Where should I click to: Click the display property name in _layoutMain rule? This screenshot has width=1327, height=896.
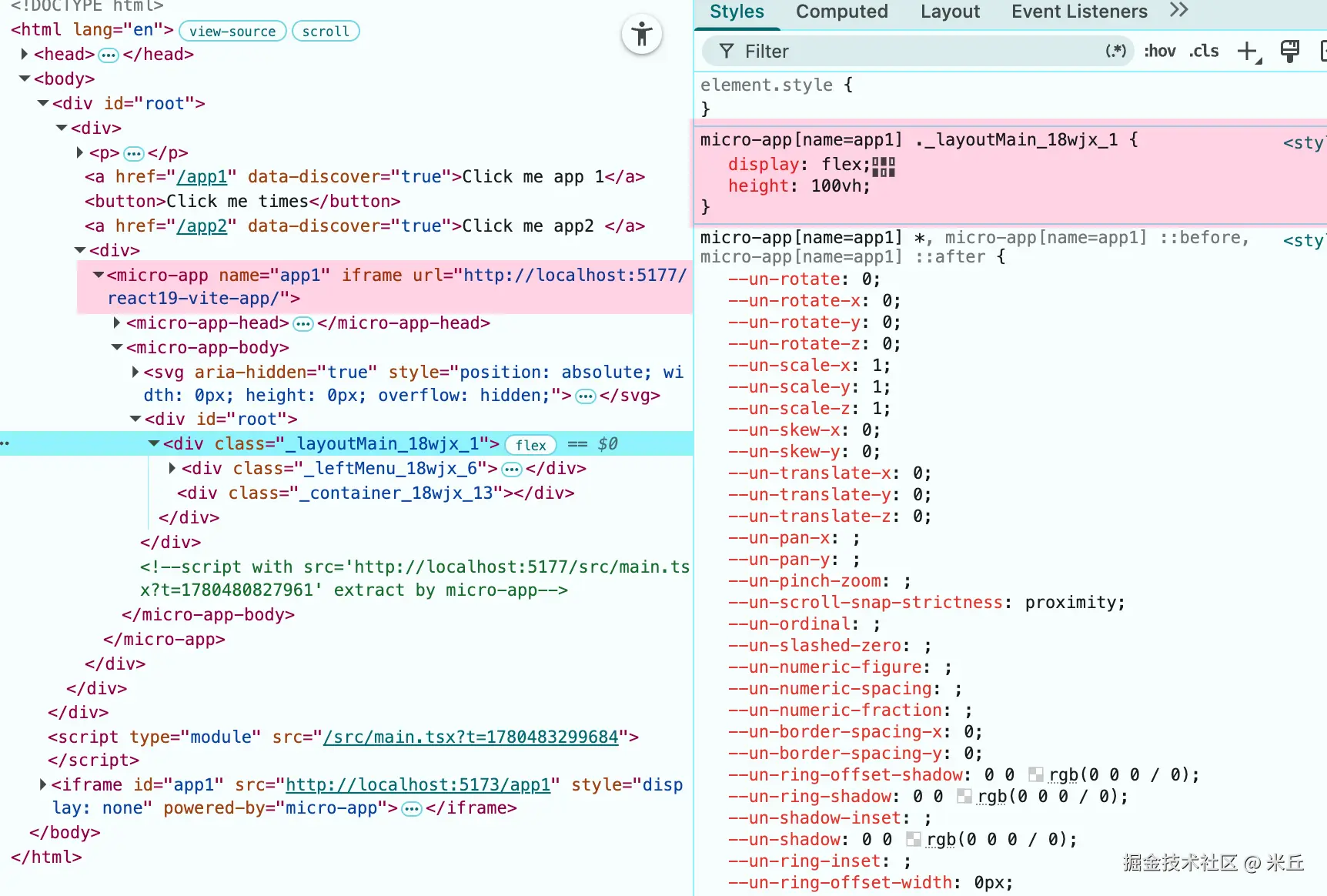764,164
